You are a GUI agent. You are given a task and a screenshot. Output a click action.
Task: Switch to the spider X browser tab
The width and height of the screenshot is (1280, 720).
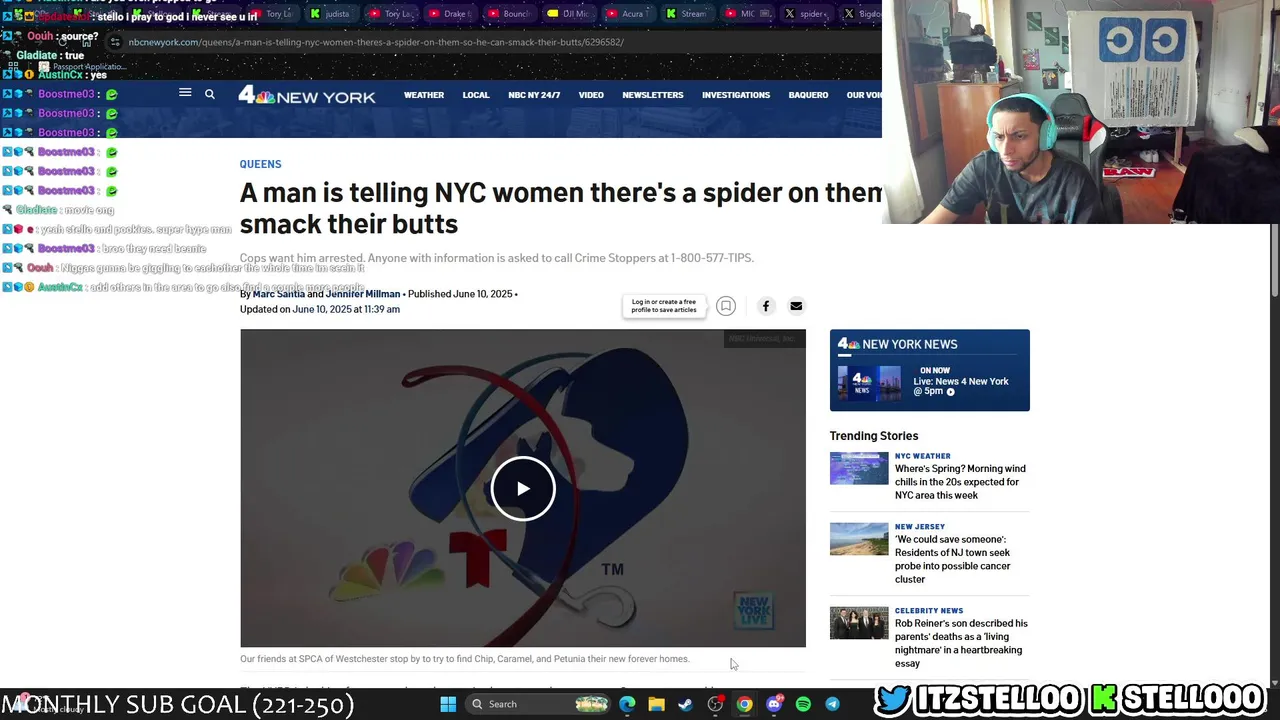click(x=808, y=14)
